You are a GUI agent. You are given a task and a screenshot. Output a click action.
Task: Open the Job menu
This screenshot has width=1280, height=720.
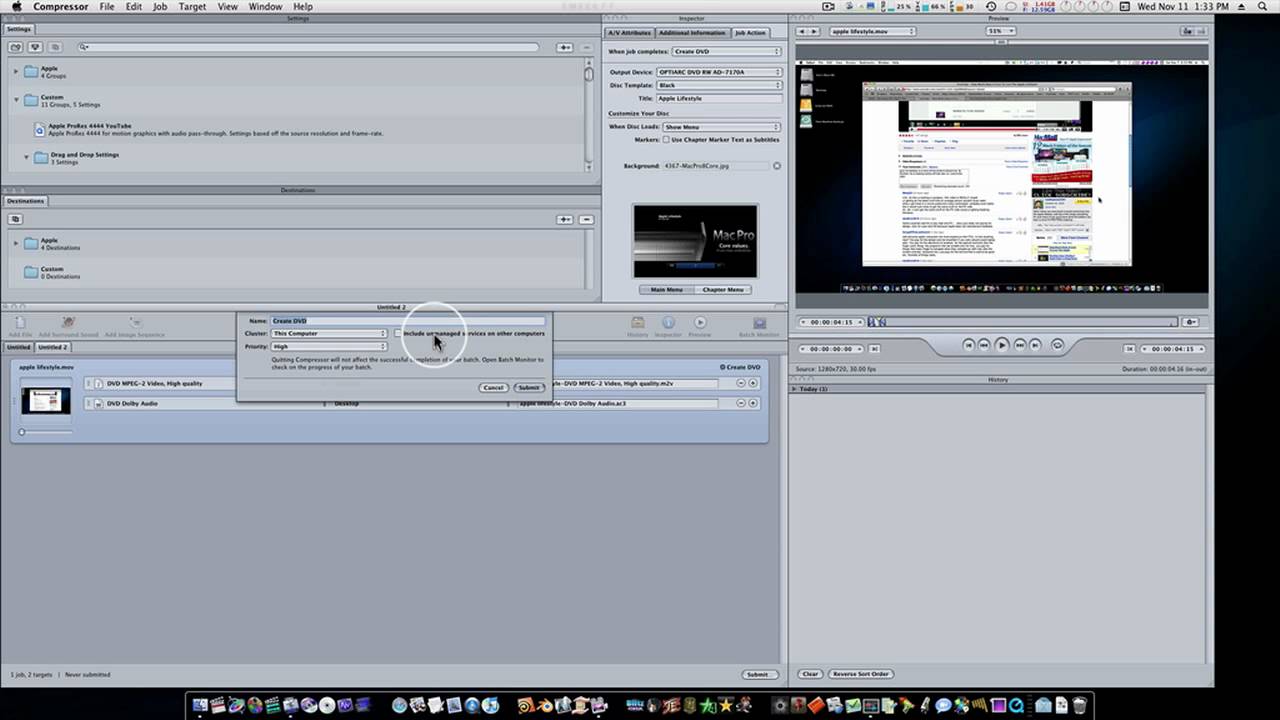point(159,6)
